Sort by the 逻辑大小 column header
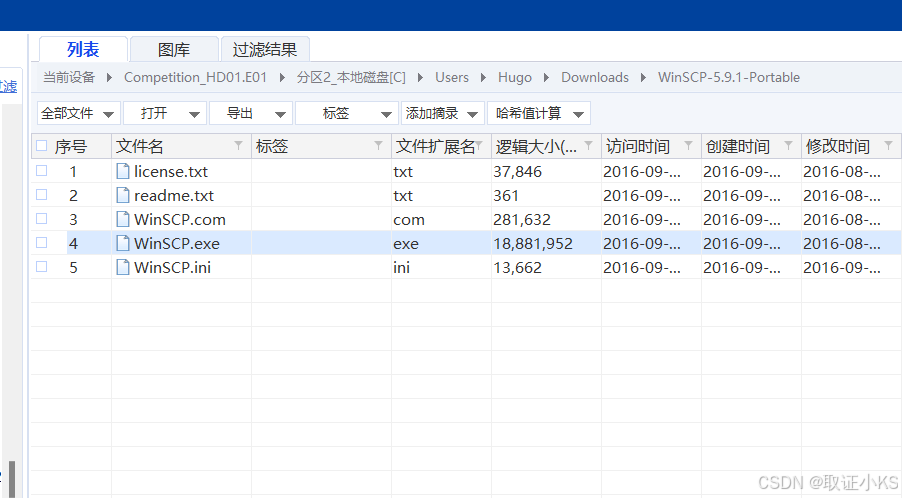 pyautogui.click(x=536, y=146)
